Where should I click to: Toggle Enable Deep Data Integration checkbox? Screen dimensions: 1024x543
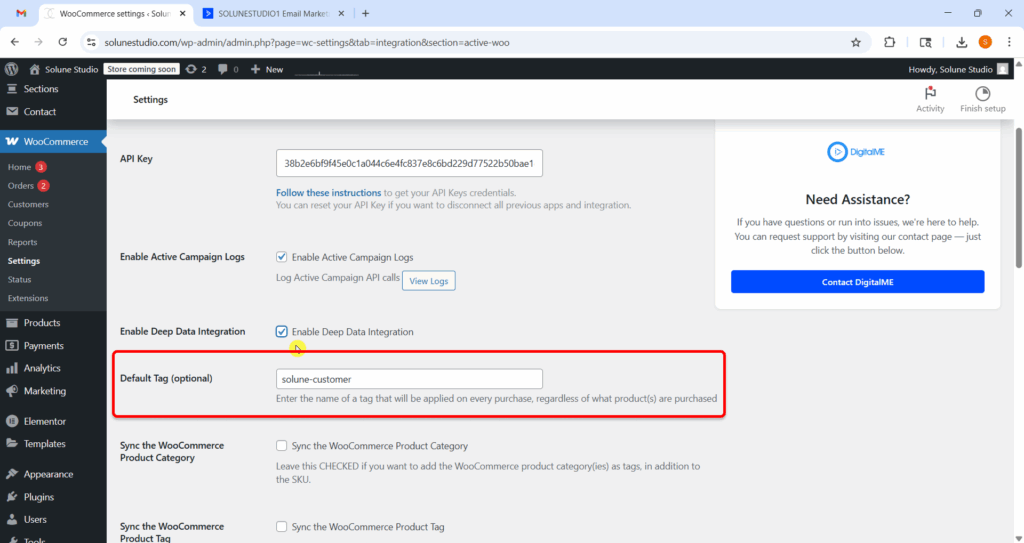[x=281, y=331]
